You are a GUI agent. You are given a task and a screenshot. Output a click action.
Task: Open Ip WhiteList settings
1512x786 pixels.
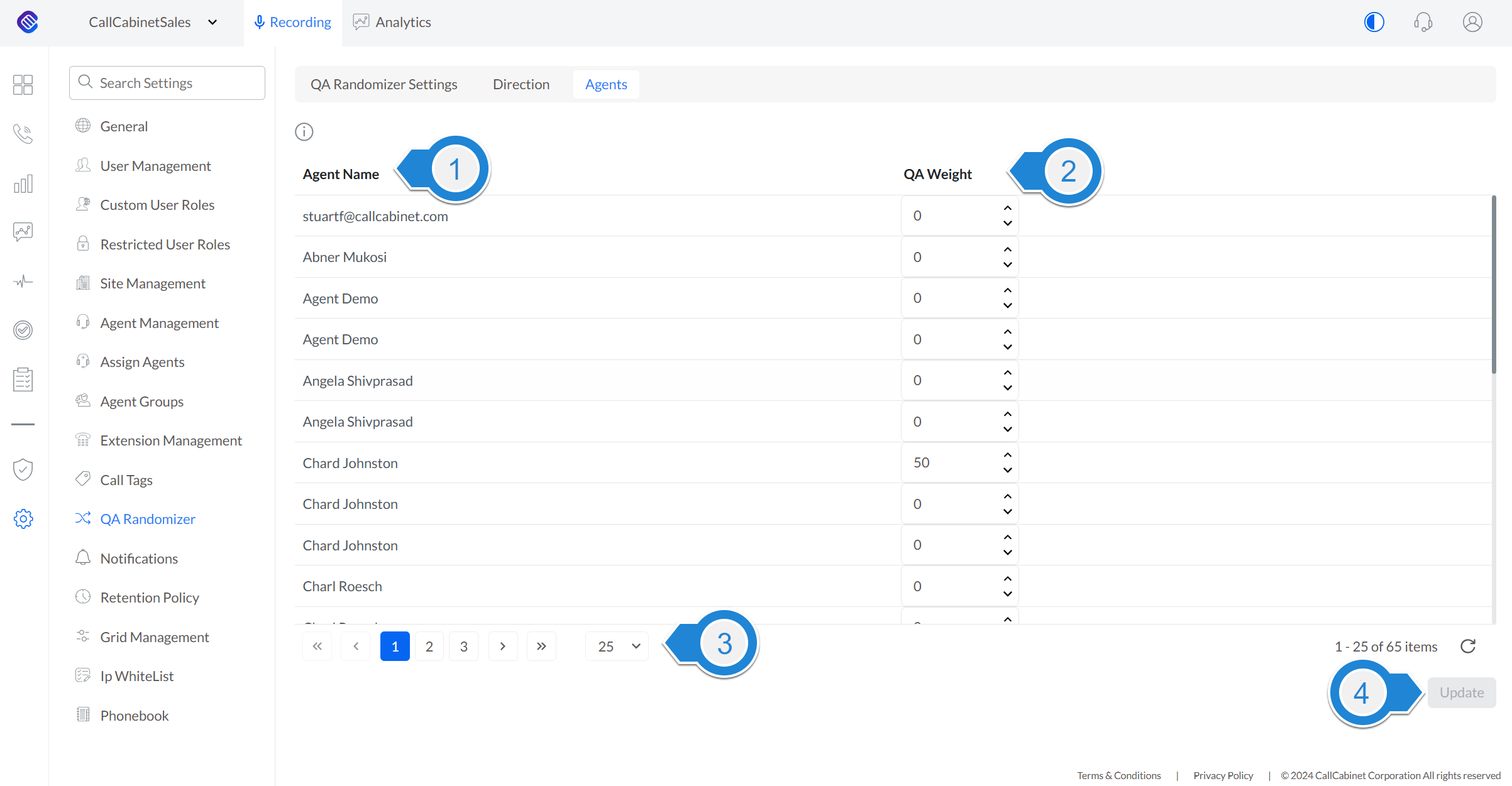click(x=136, y=676)
